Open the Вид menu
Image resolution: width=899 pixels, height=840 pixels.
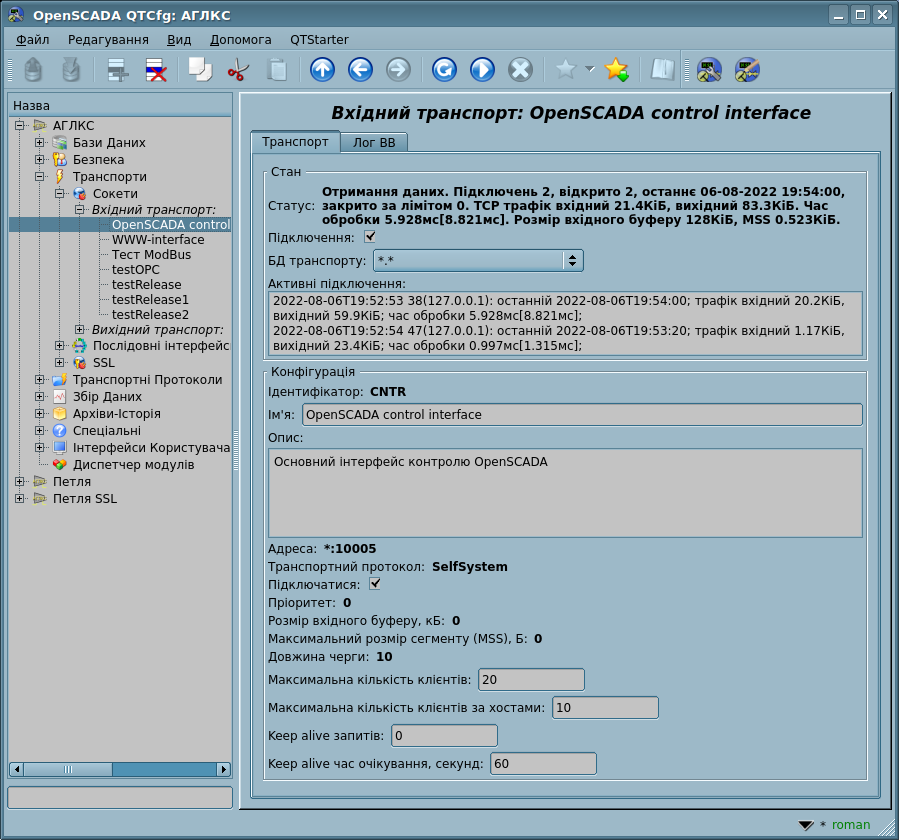(179, 40)
